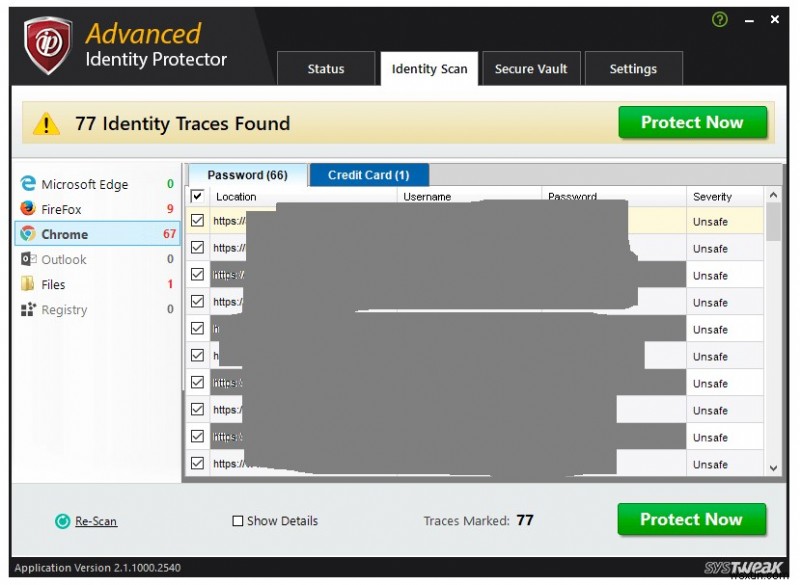Select the Registry icon in sidebar
The height and width of the screenshot is (585, 800).
coord(28,310)
